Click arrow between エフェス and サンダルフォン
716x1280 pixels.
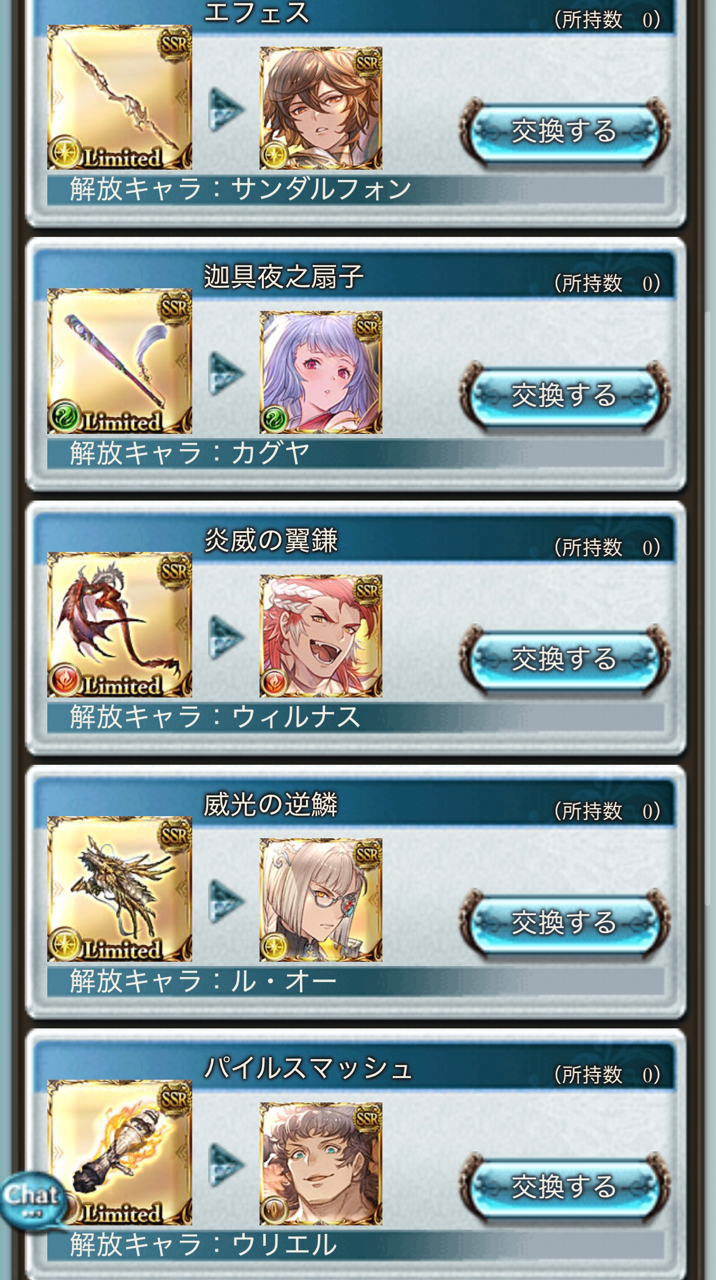[x=226, y=108]
